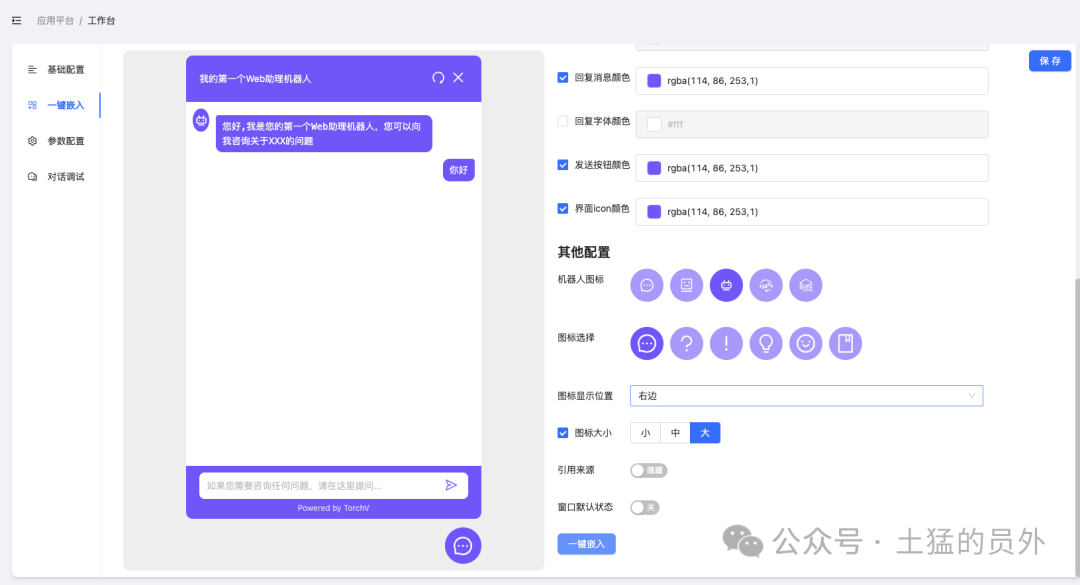
Task: Close the chat preview with the X icon
Action: pyautogui.click(x=458, y=78)
